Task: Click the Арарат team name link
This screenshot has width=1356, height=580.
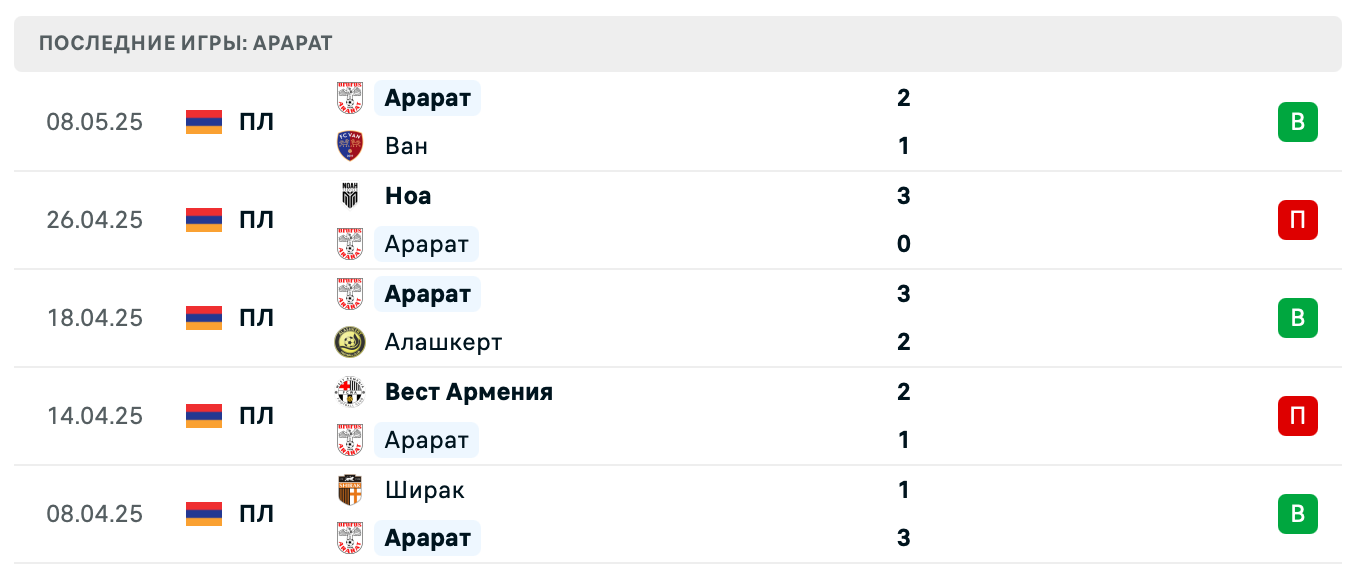Action: [427, 98]
